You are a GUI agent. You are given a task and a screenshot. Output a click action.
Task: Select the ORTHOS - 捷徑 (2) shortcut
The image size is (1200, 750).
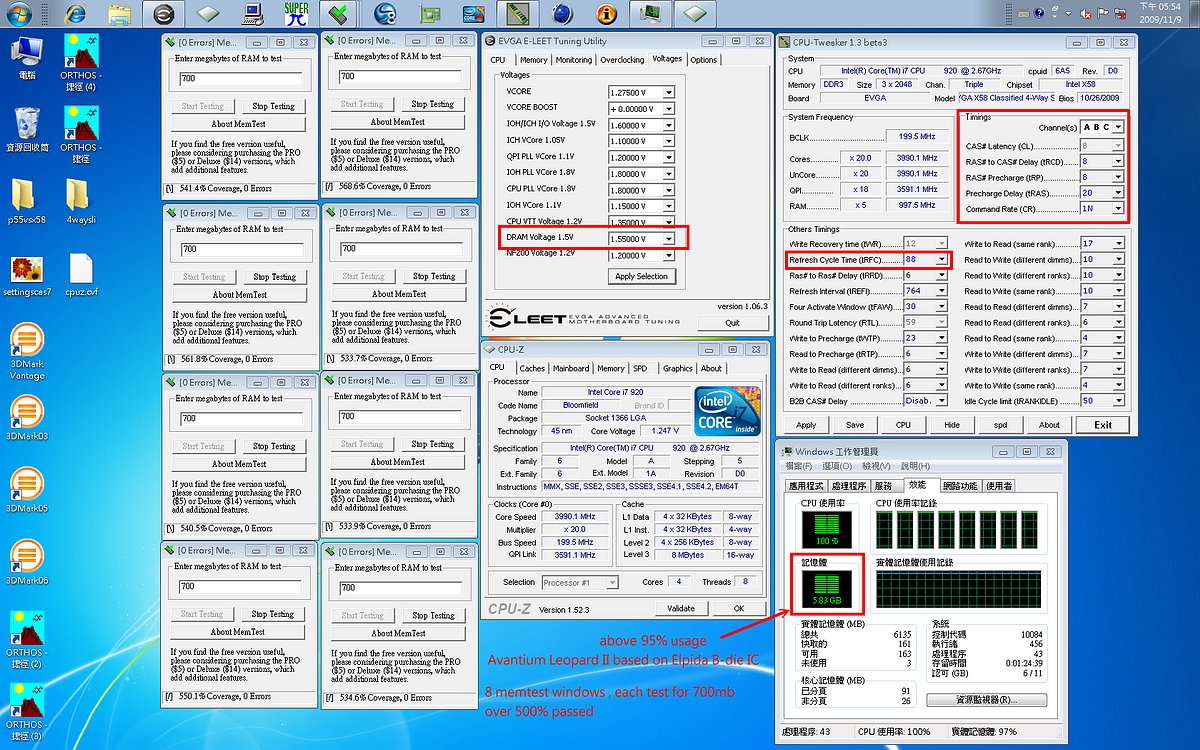27,639
